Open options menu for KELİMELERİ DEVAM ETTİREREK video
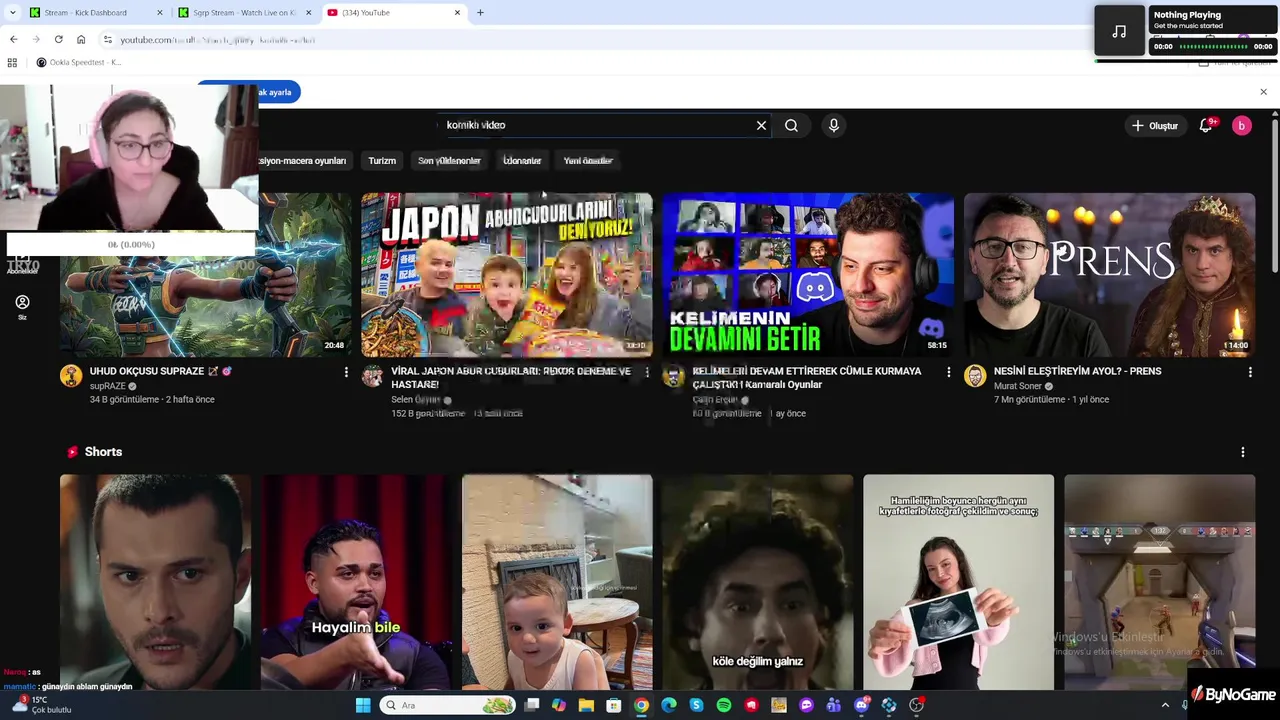The width and height of the screenshot is (1280, 720). 949,372
